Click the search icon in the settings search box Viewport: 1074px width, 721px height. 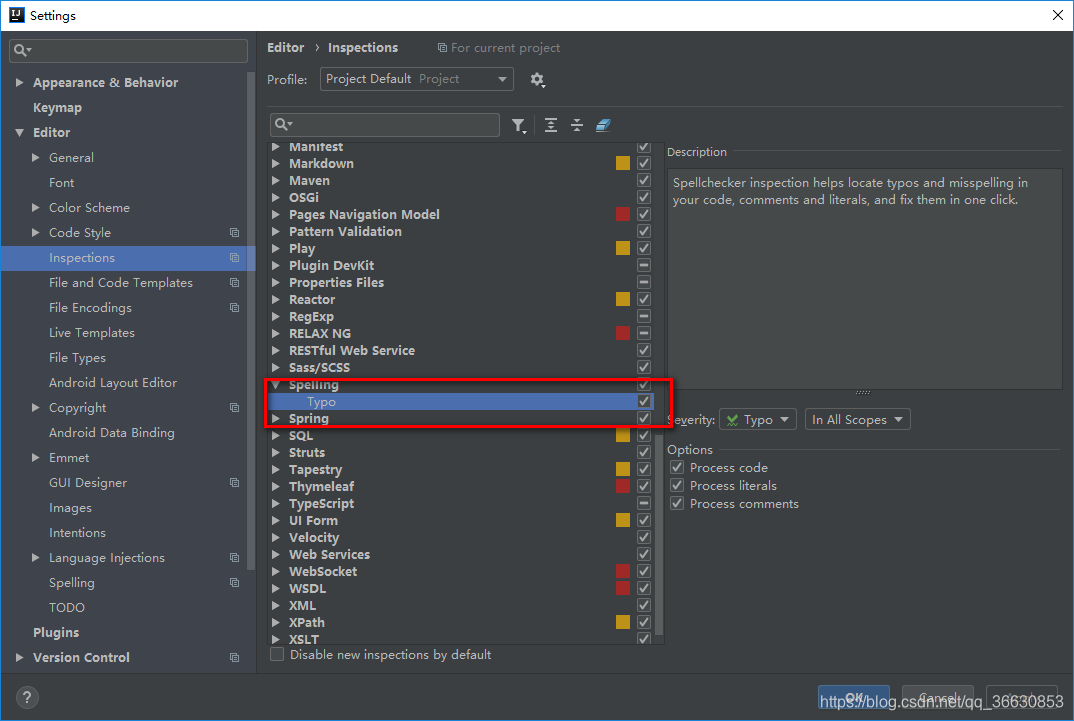coord(22,50)
